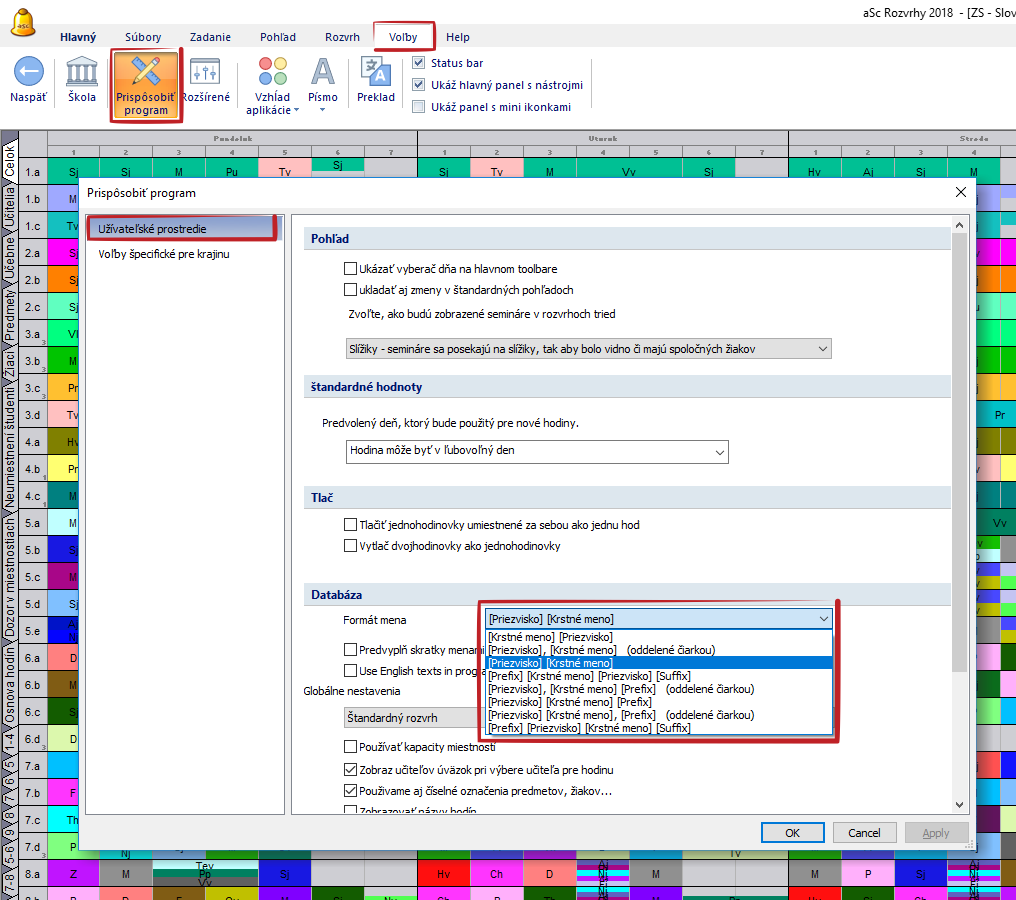
Task: Open the Škola building icon
Action: pos(82,72)
